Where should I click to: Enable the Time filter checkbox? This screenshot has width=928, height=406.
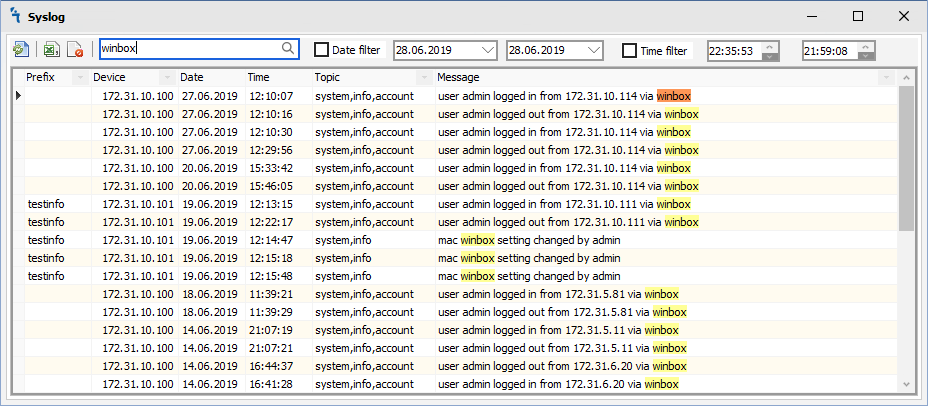tap(629, 50)
